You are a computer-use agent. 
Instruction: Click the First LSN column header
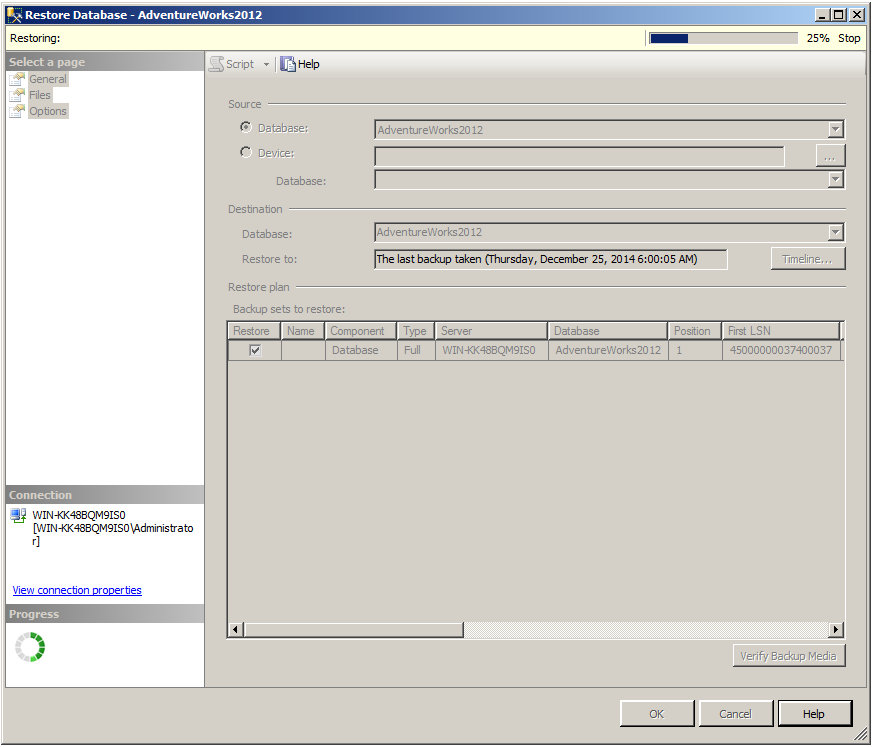click(780, 331)
